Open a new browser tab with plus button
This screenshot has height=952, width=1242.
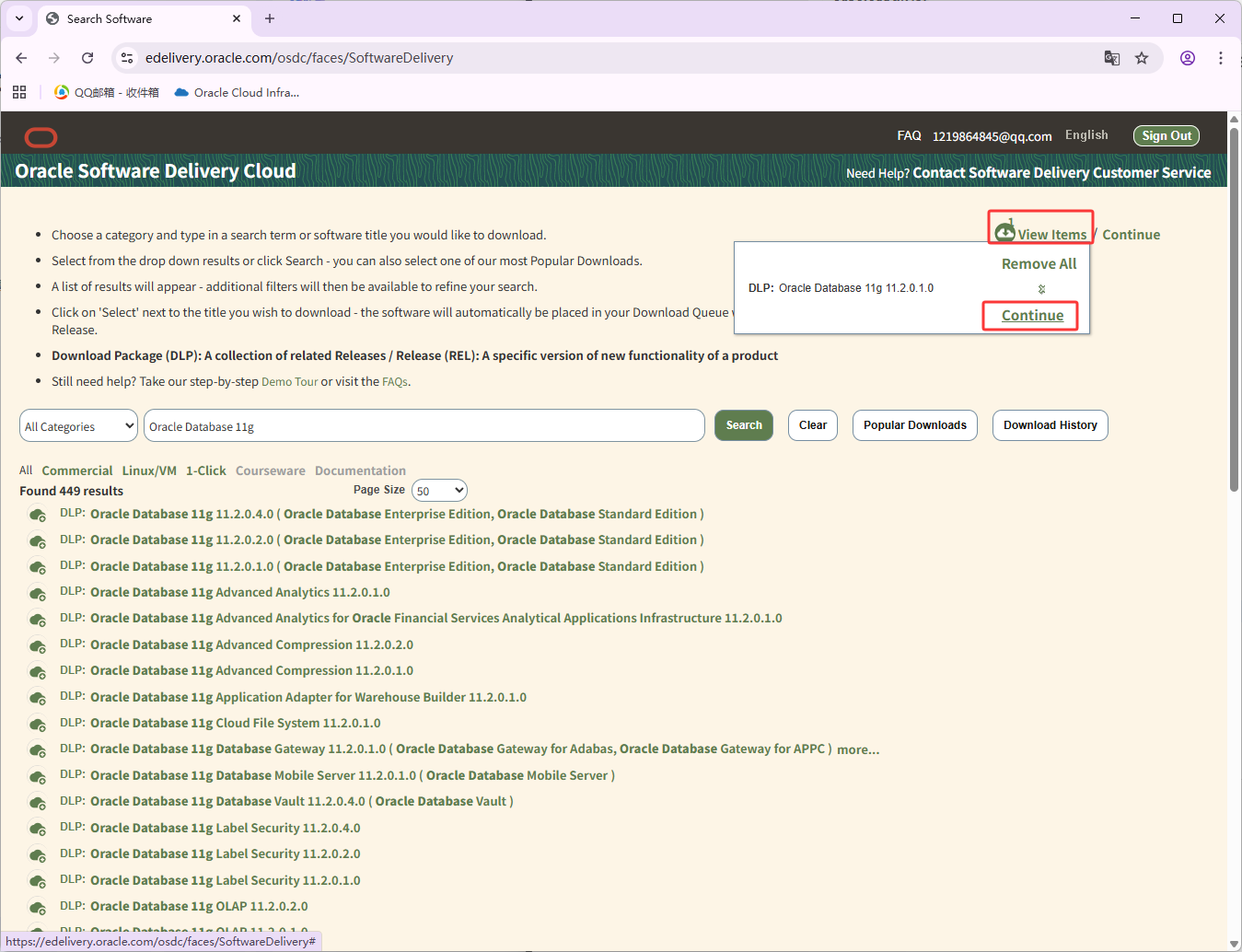point(270,18)
